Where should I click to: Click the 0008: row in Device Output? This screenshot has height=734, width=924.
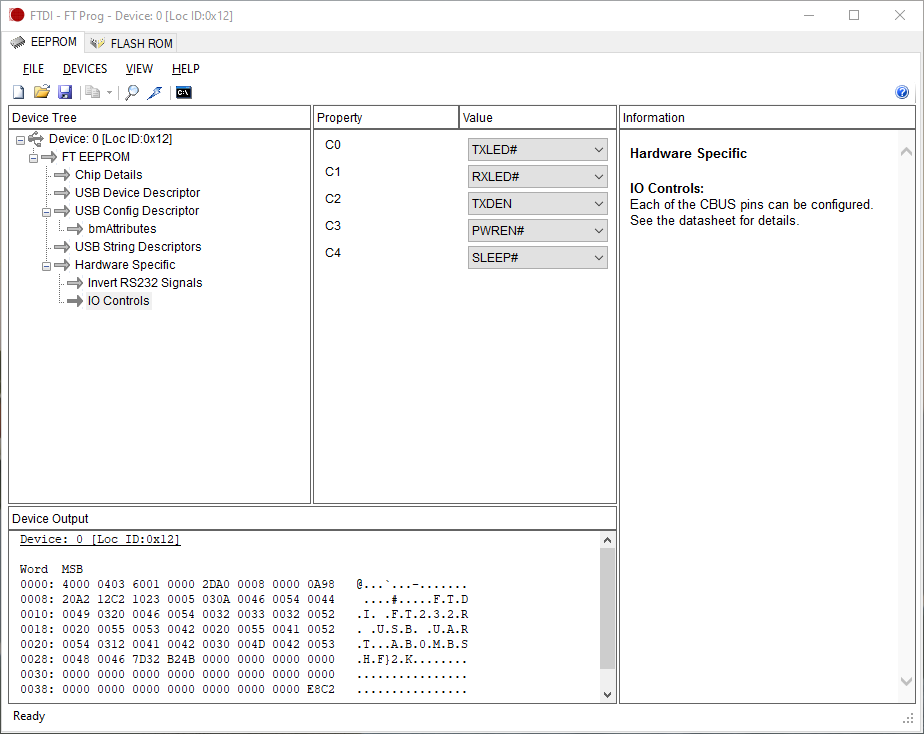[x=243, y=600]
